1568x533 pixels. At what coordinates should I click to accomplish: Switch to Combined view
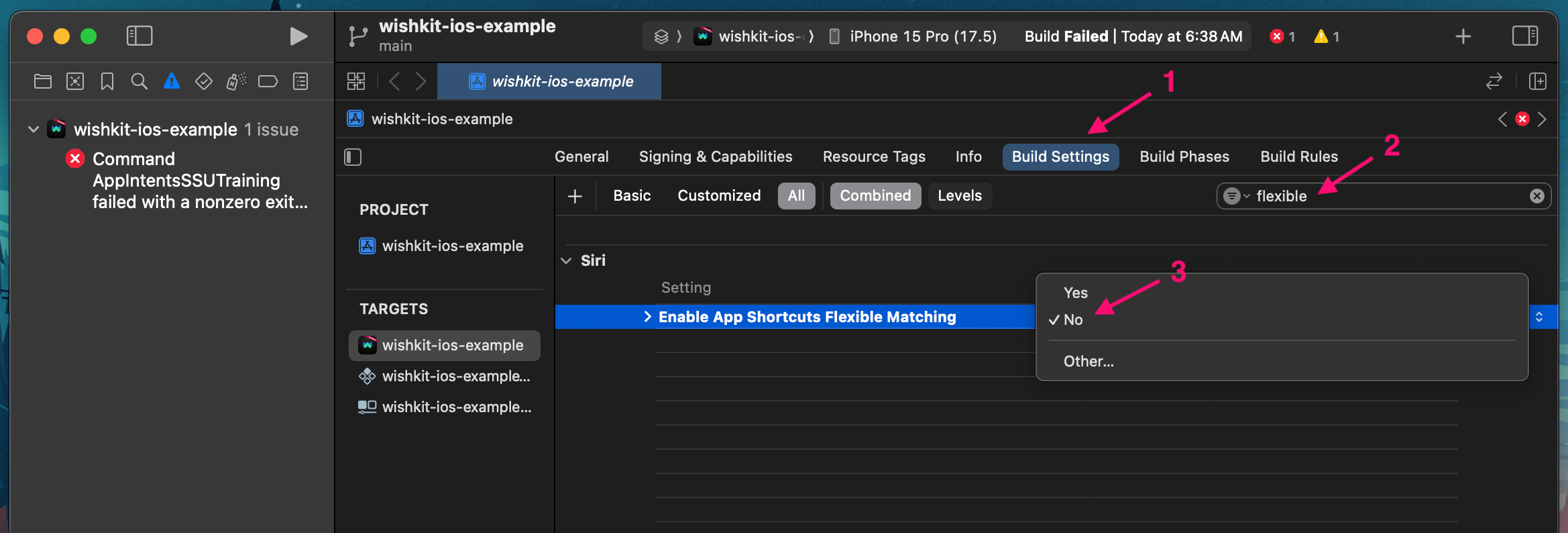[x=875, y=196]
